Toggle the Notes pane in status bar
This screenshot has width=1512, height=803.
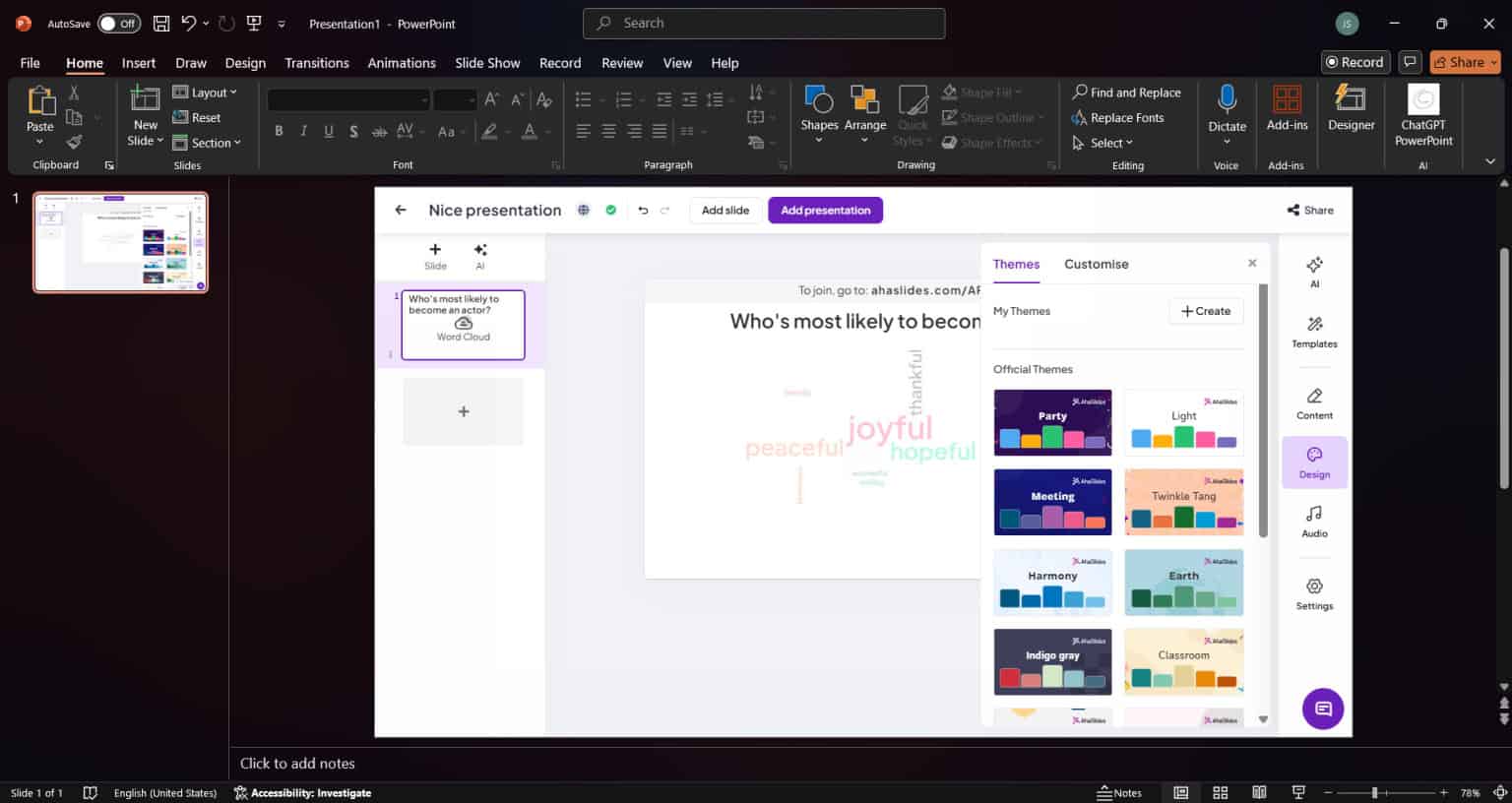point(1119,792)
